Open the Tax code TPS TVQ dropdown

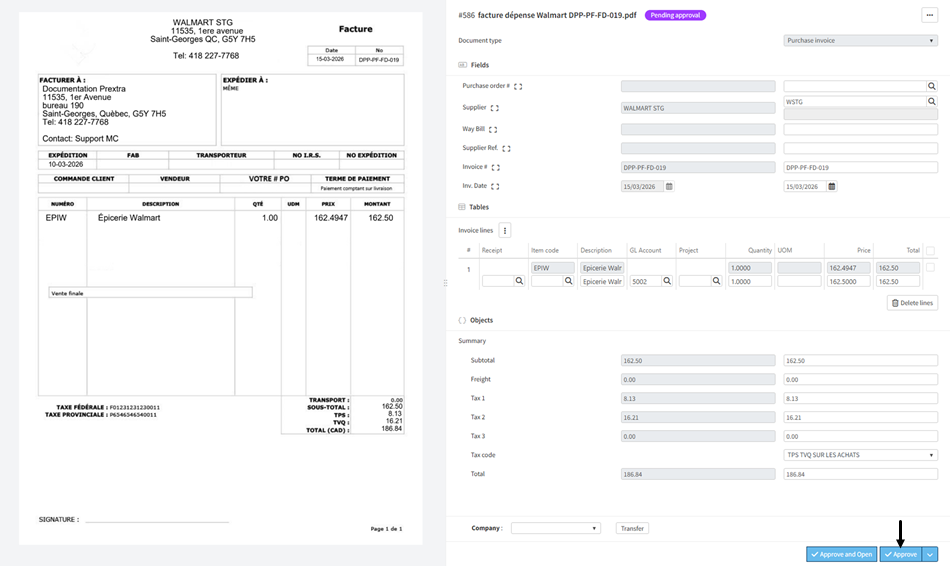pyautogui.click(x=860, y=454)
